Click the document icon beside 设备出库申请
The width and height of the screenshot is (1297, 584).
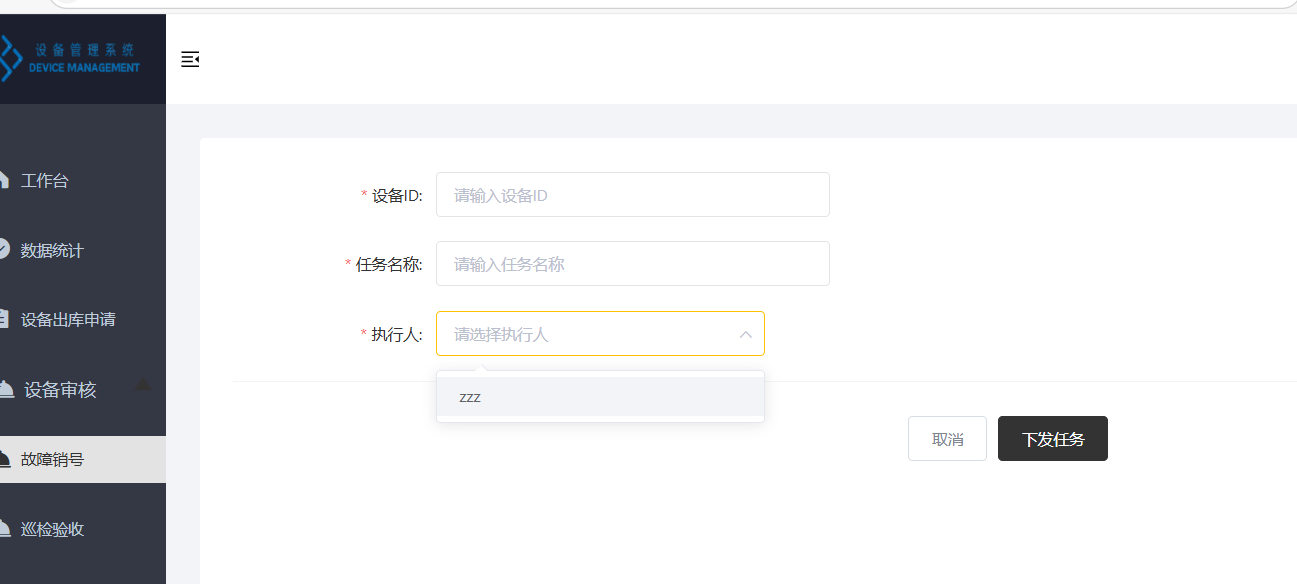[4, 320]
